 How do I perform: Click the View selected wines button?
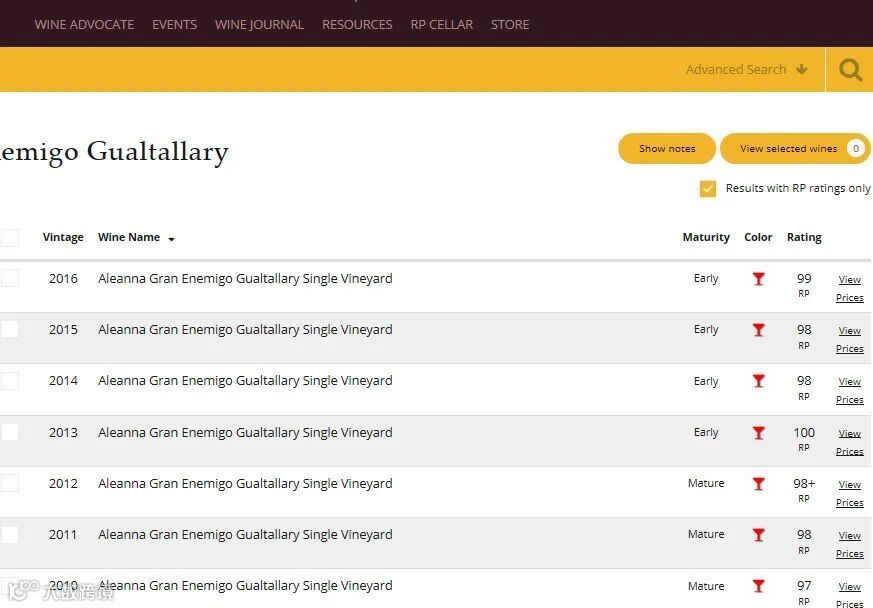pyautogui.click(x=795, y=149)
